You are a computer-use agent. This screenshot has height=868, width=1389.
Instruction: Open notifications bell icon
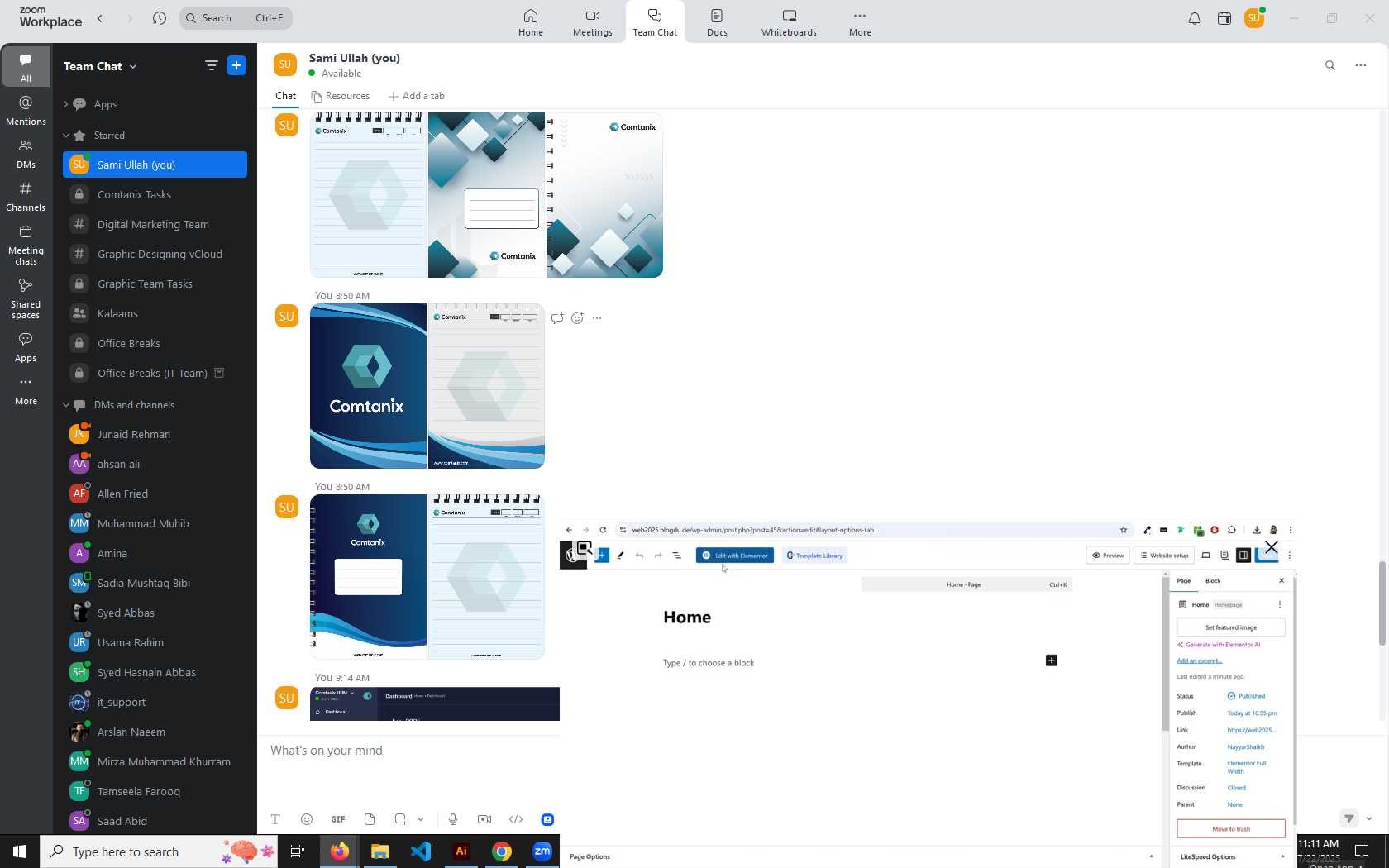pyautogui.click(x=1194, y=18)
